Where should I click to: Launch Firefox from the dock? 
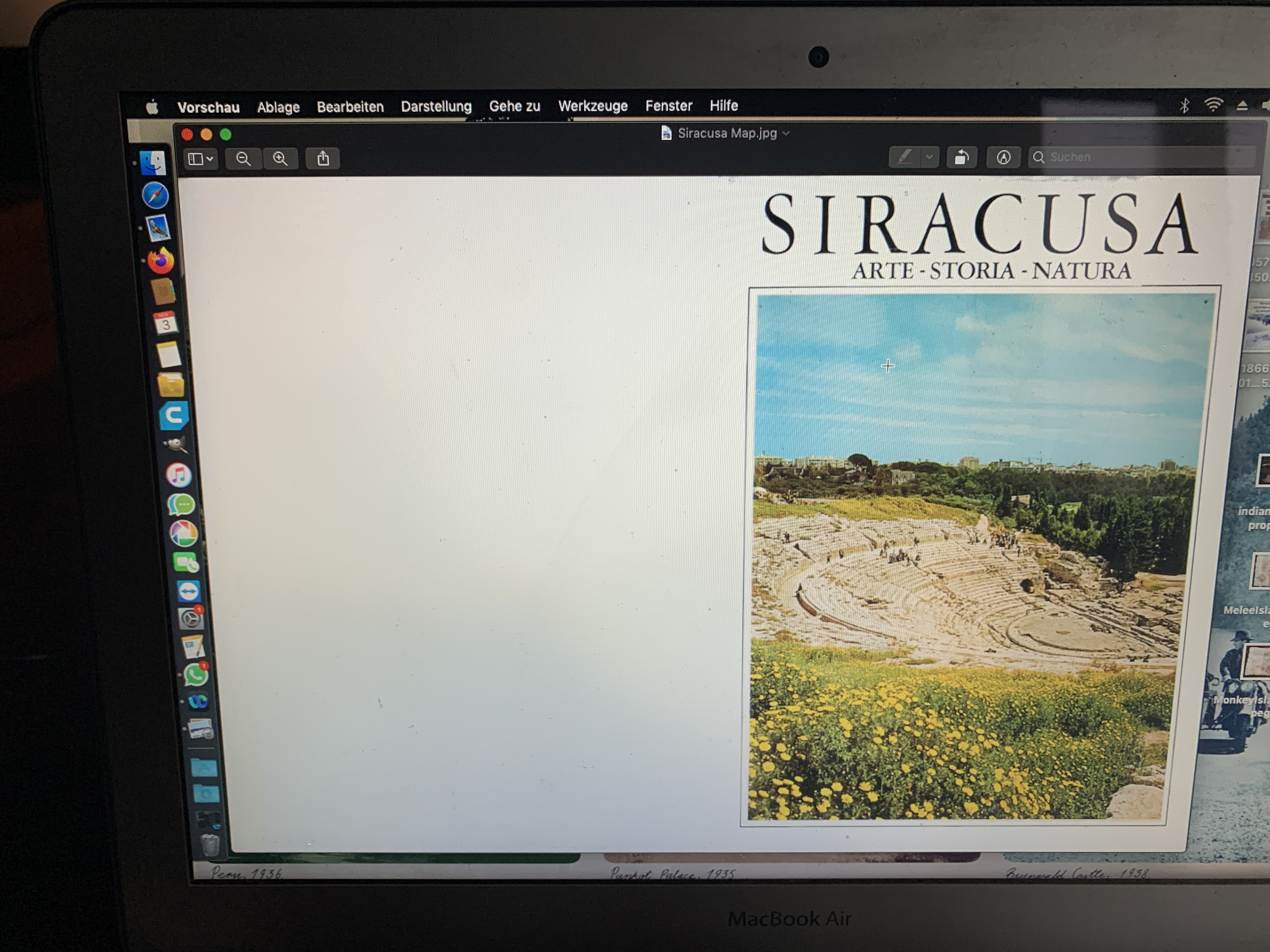[161, 261]
